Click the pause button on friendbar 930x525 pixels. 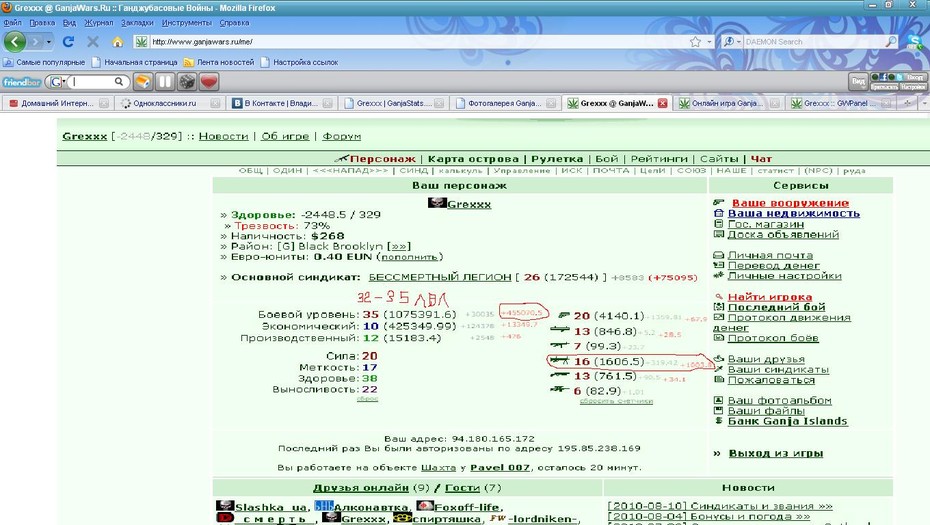[x=165, y=81]
